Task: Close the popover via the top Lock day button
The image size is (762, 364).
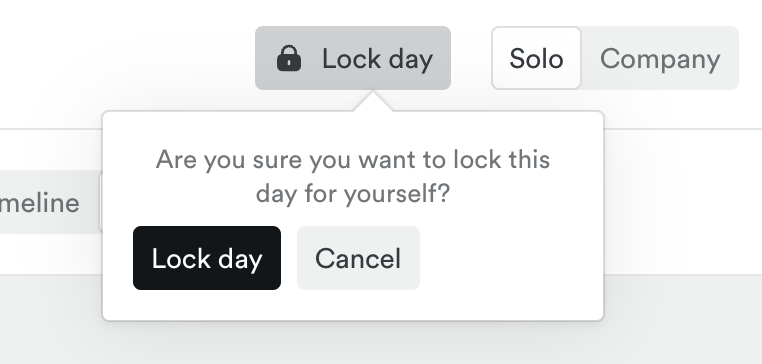Action: (353, 58)
